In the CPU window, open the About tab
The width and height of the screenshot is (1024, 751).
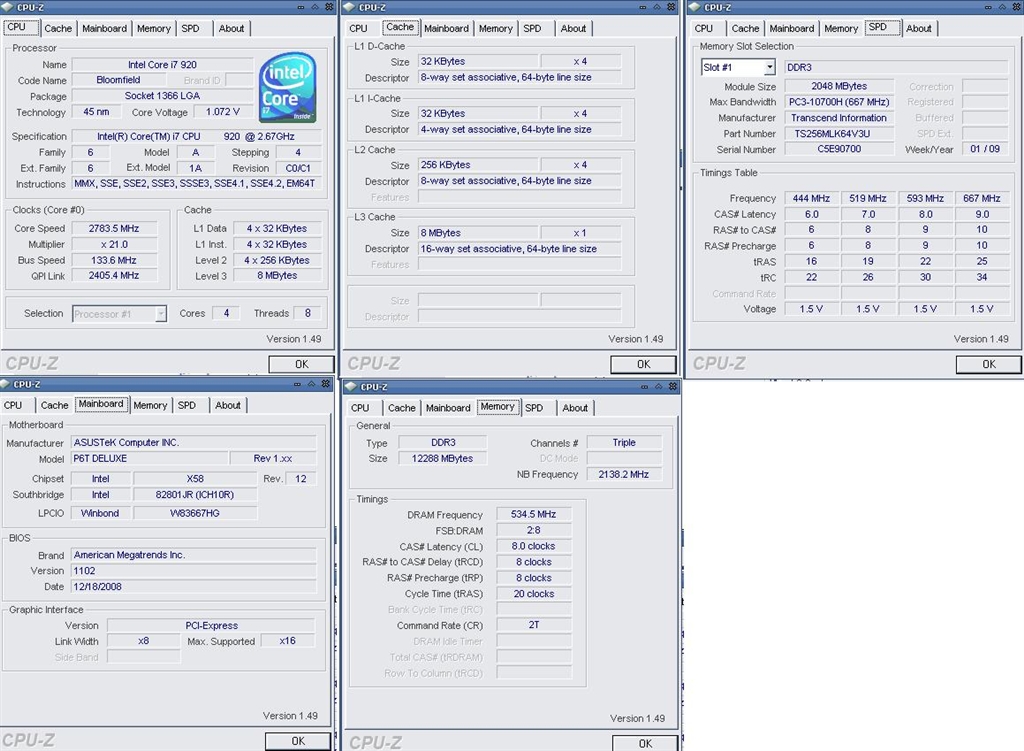(231, 29)
